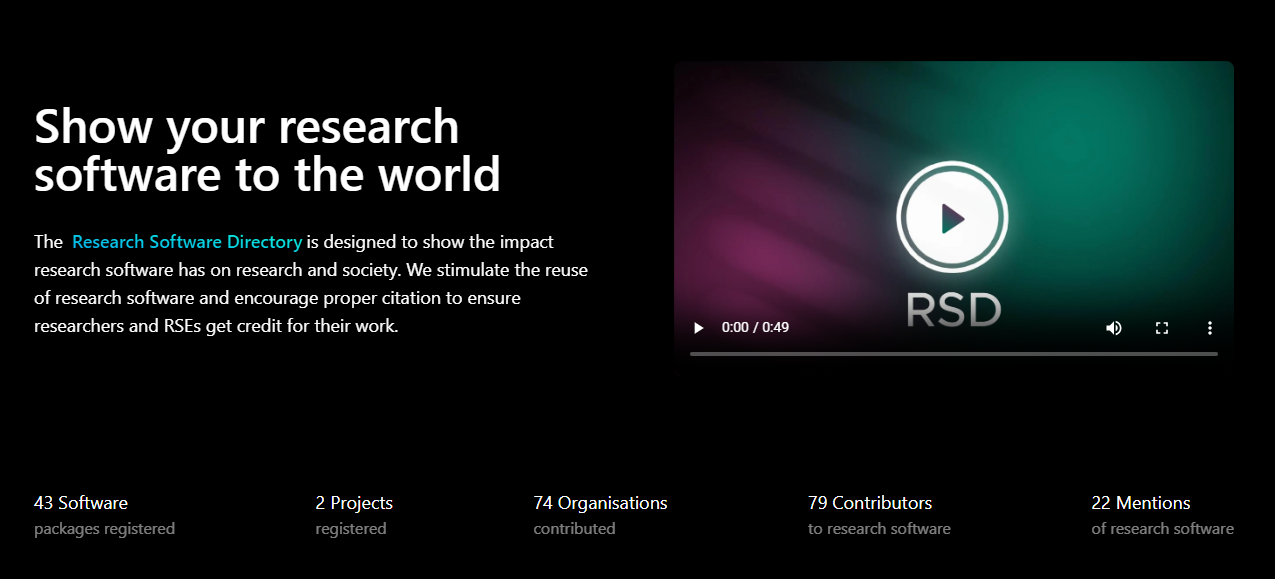Viewport: 1275px width, 579px height.
Task: Click the "packages registered" caption
Action: 104,529
